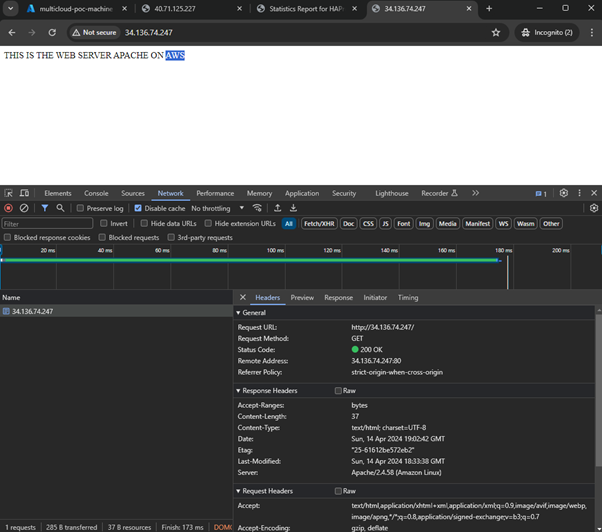Collapse the Response Headers section
602x532 pixels.
click(270, 391)
